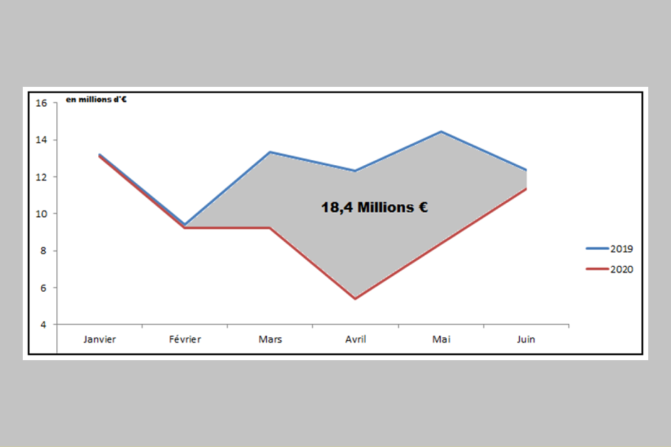Screen dimensions: 671x447
Task: Click the blue line's peak at Mai
Action: click(441, 131)
